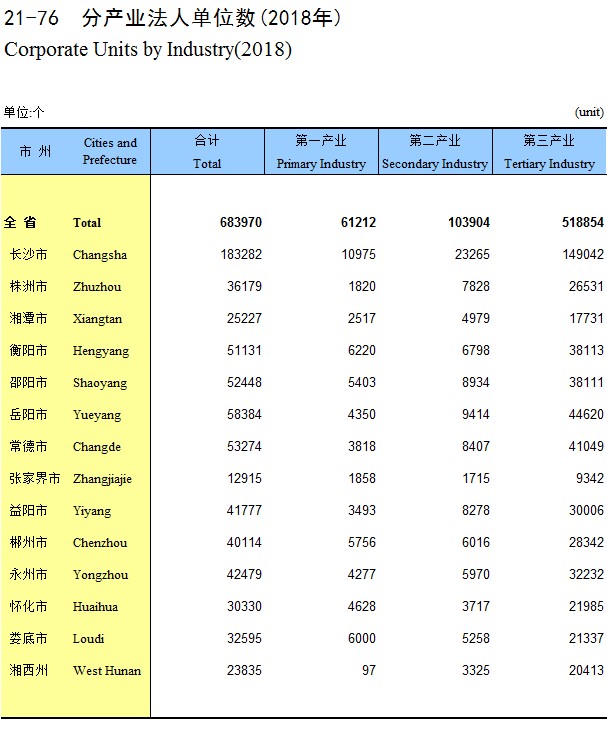The width and height of the screenshot is (607, 751).
Task: Click Shaoyang's tertiary value 38111
Action: pyautogui.click(x=586, y=383)
